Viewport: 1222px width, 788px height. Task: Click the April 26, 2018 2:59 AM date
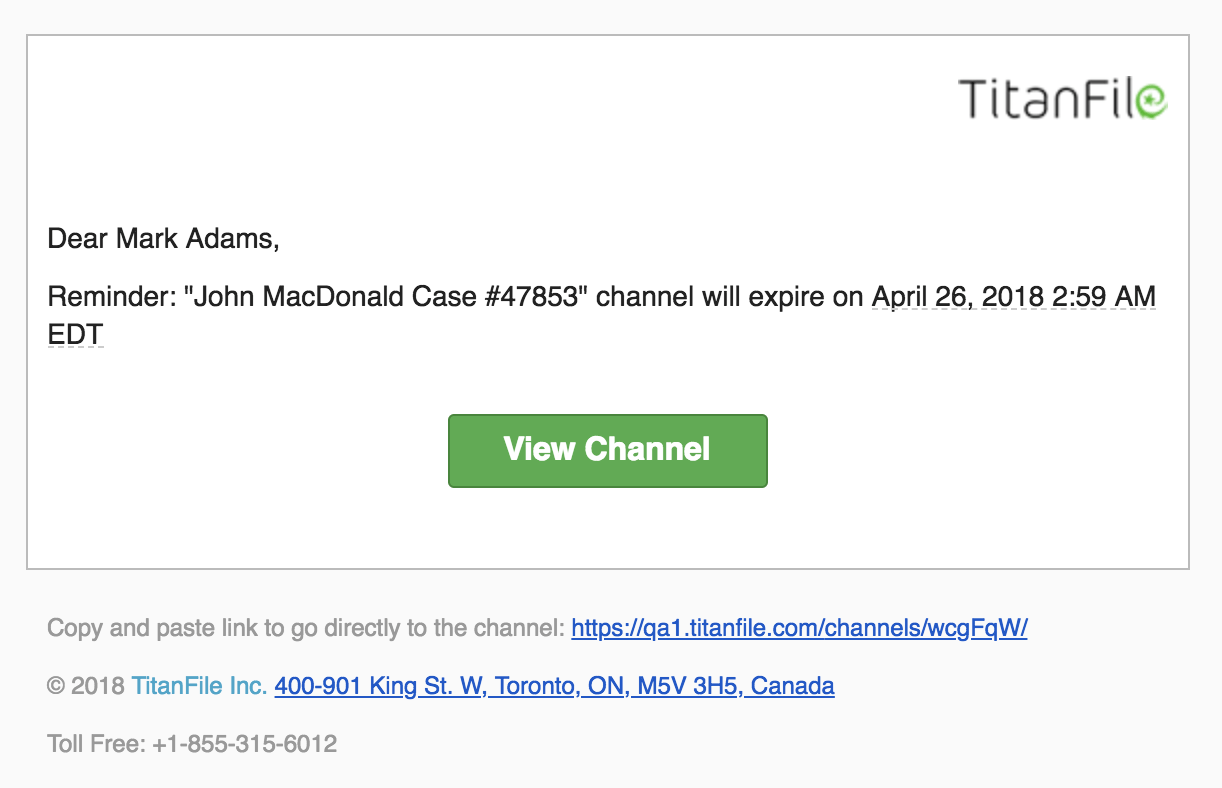tap(1014, 297)
